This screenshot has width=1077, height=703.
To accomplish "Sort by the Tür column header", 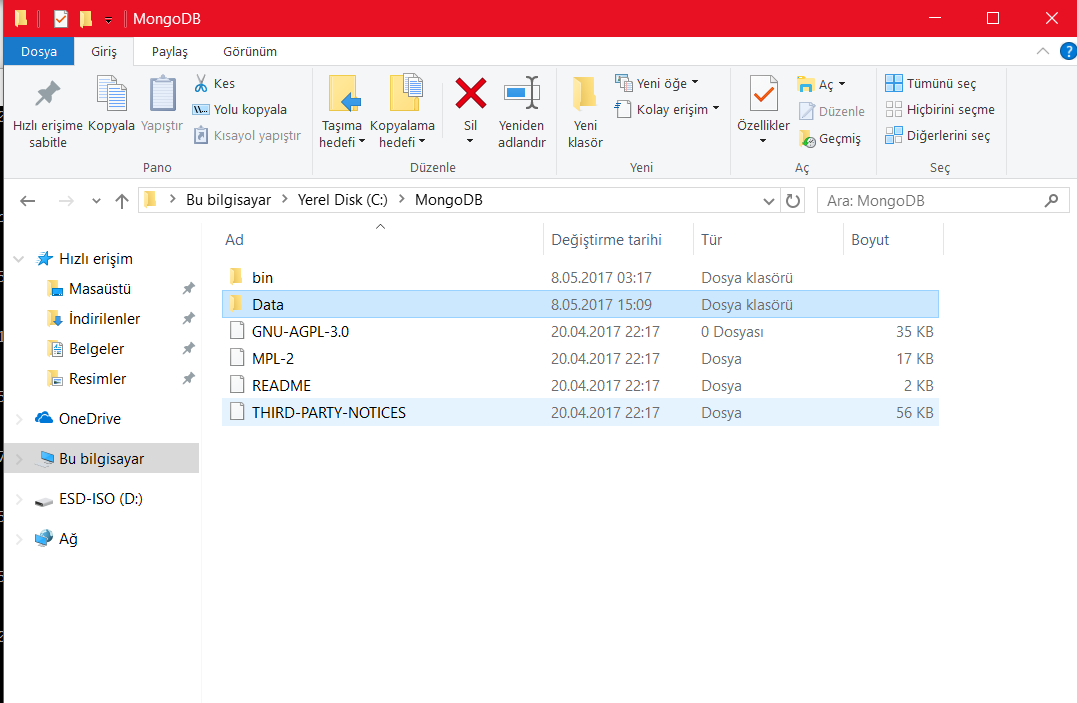I will (712, 240).
